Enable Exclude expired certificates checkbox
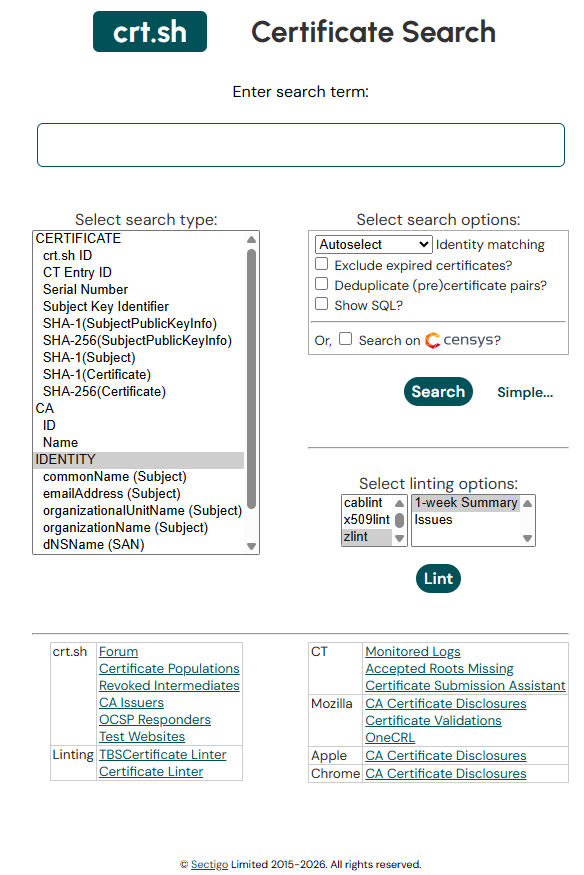This screenshot has width=584, height=875. (x=322, y=263)
